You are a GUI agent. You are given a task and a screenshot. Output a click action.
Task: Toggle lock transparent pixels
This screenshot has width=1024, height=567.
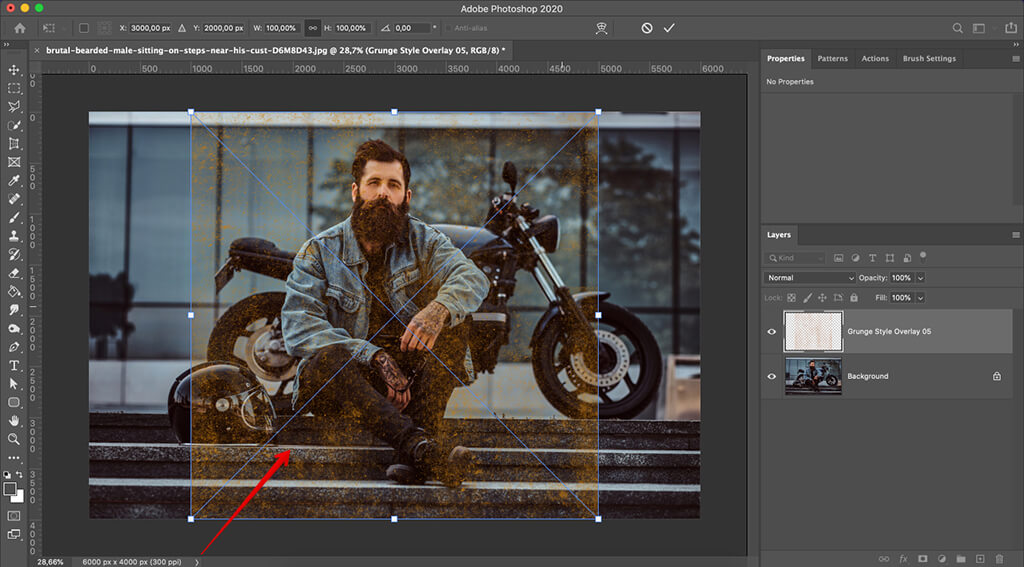791,298
